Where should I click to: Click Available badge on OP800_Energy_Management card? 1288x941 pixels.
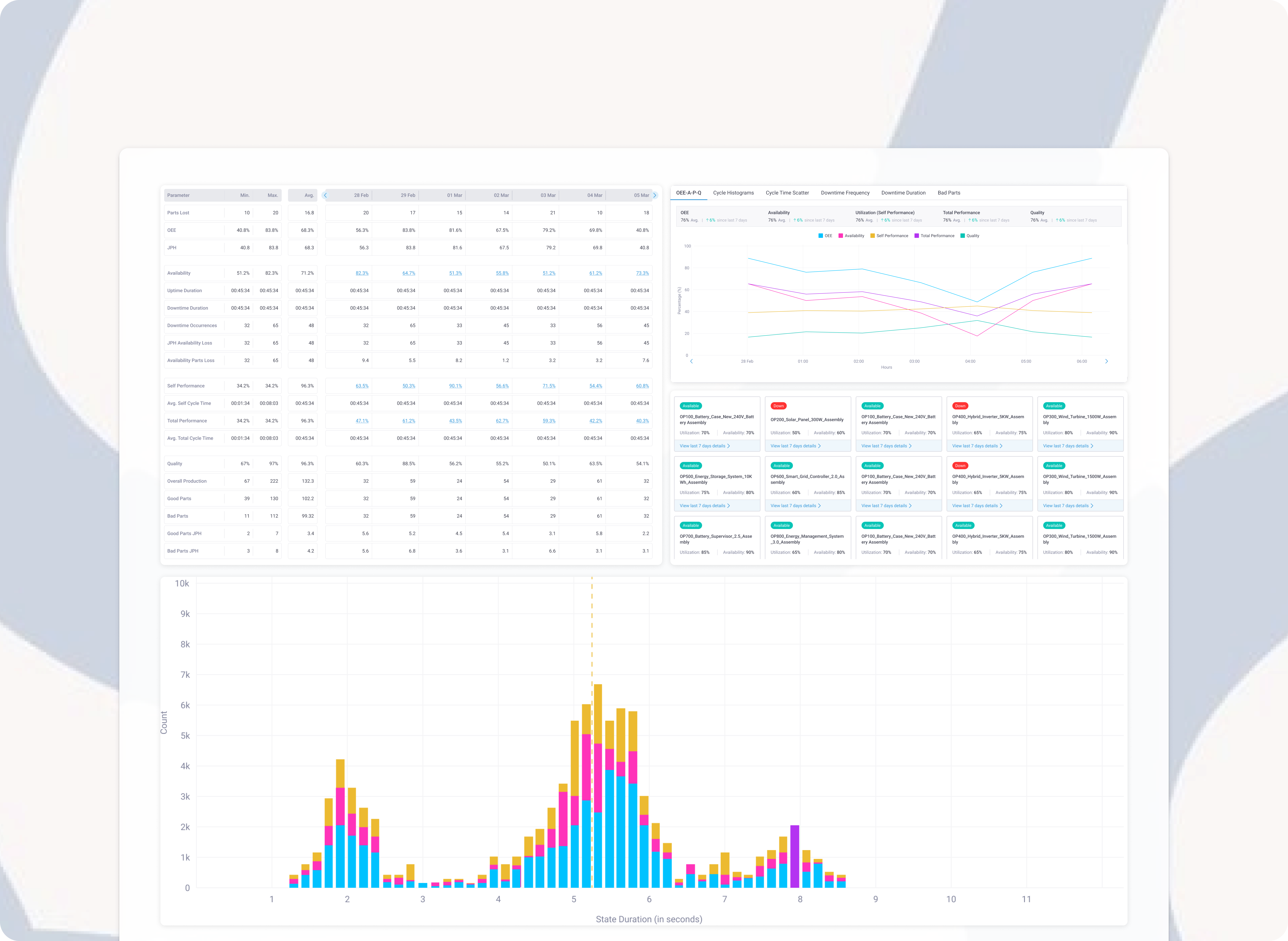782,526
